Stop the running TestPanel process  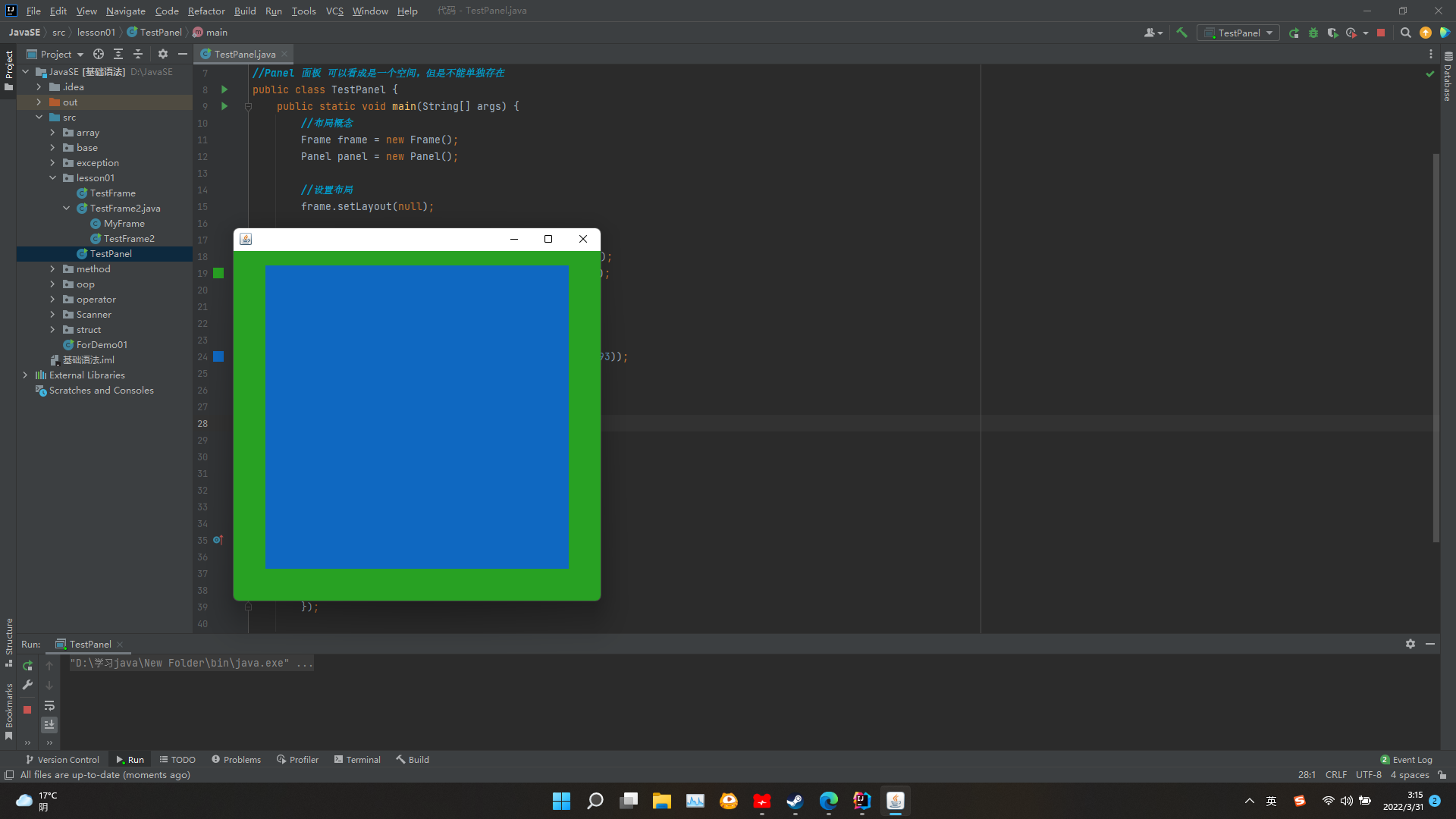[x=1381, y=33]
